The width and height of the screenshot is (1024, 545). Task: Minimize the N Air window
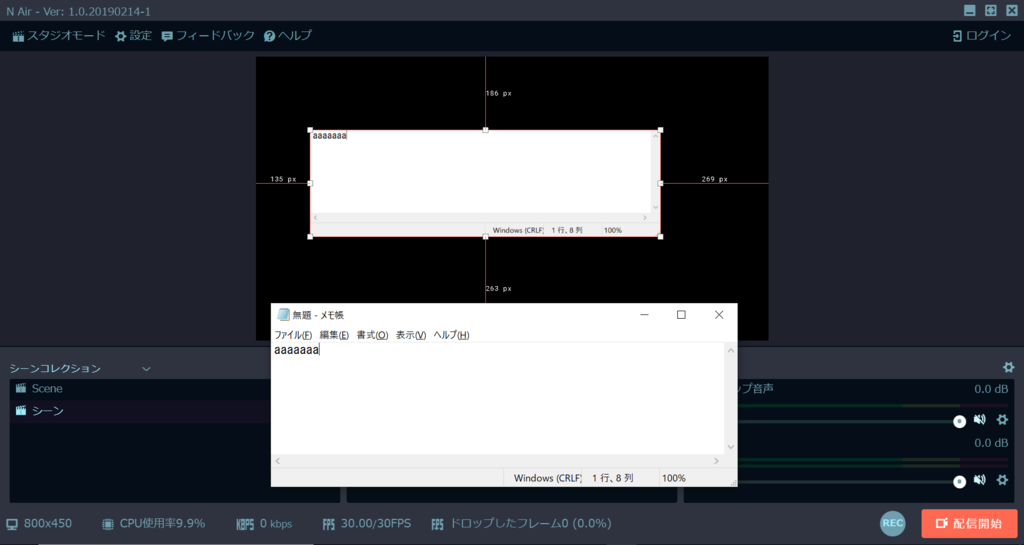pos(970,10)
